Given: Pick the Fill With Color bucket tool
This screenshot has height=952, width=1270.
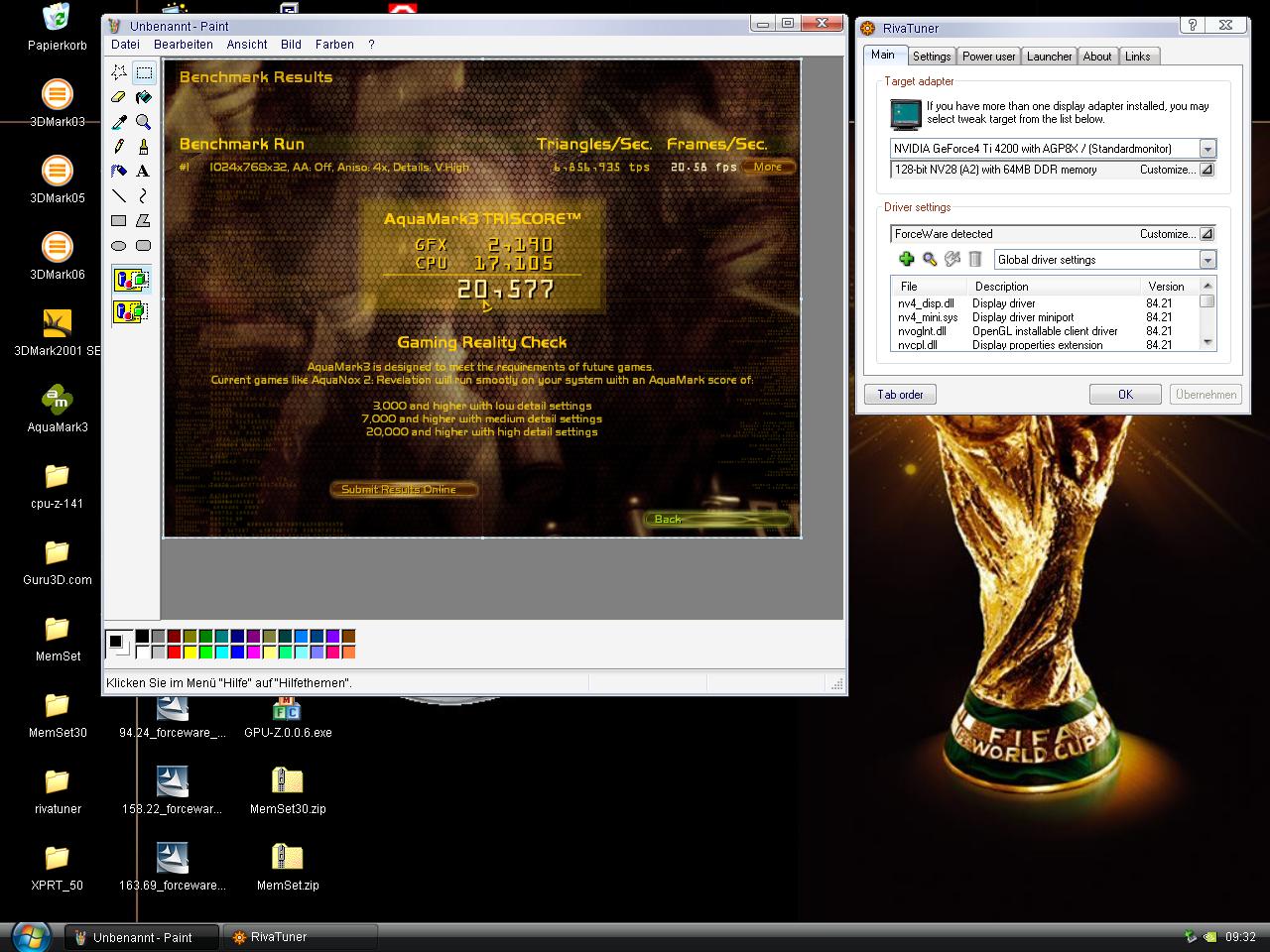Looking at the screenshot, I should point(144,97).
